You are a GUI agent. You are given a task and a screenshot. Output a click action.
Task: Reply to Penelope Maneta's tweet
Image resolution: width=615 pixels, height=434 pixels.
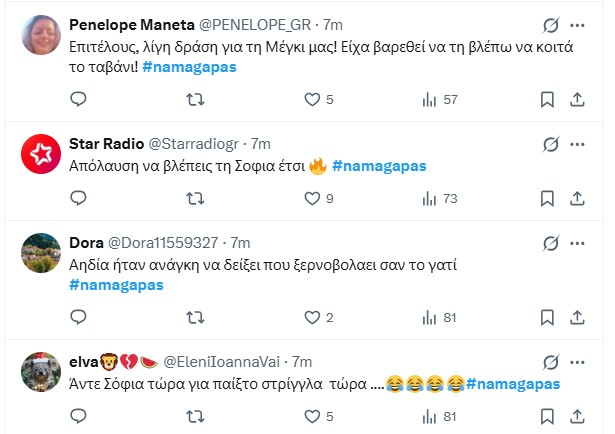[x=80, y=99]
